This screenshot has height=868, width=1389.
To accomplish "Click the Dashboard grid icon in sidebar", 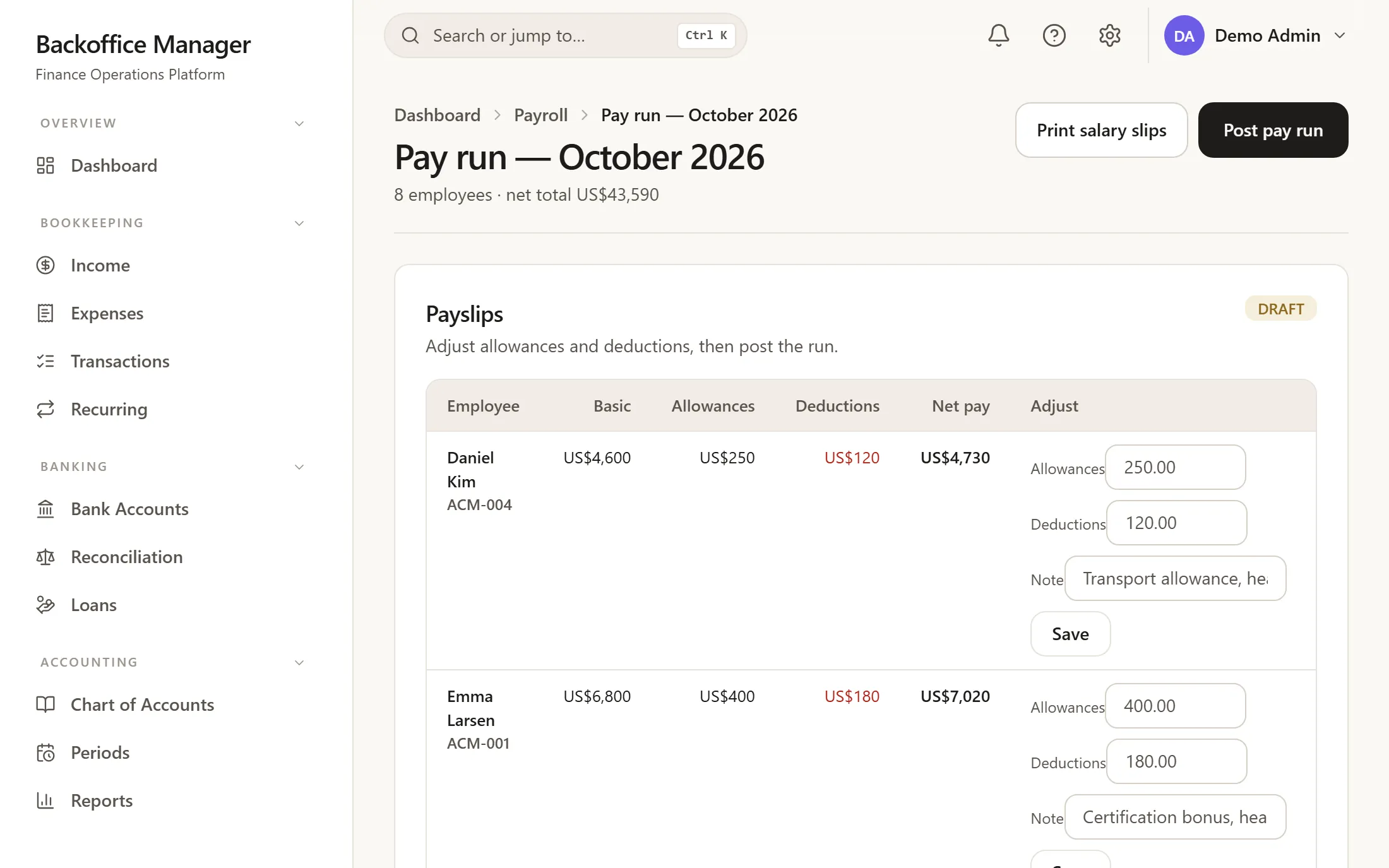I will coord(45,165).
